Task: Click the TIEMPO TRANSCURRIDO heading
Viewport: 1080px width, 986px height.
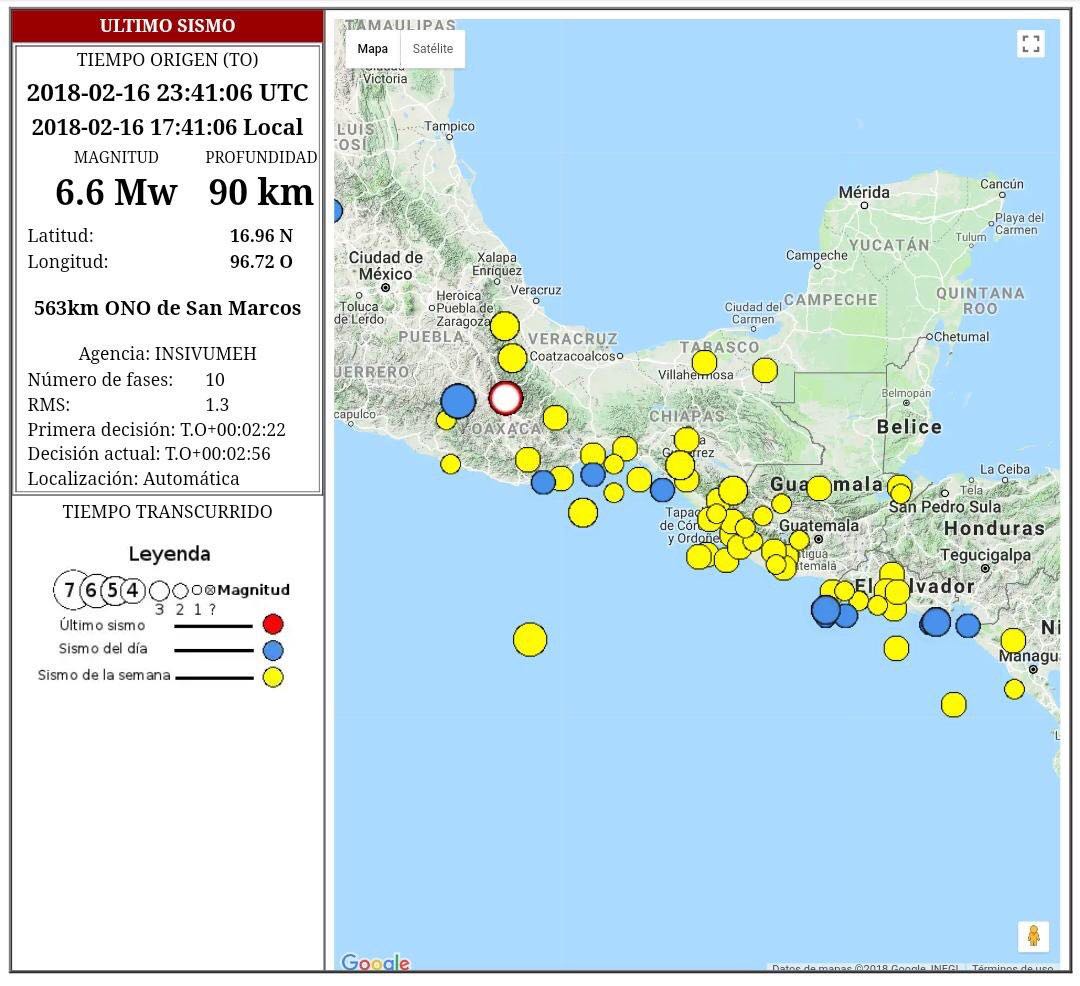Action: (x=167, y=512)
